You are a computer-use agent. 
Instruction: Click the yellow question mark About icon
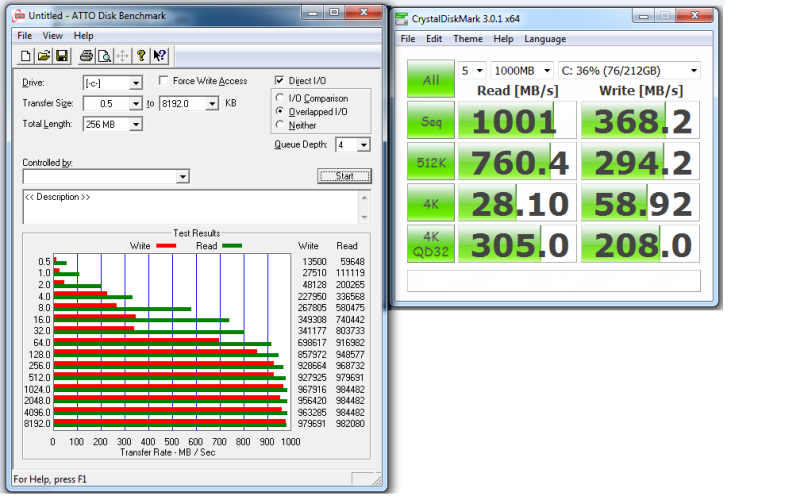pos(141,56)
